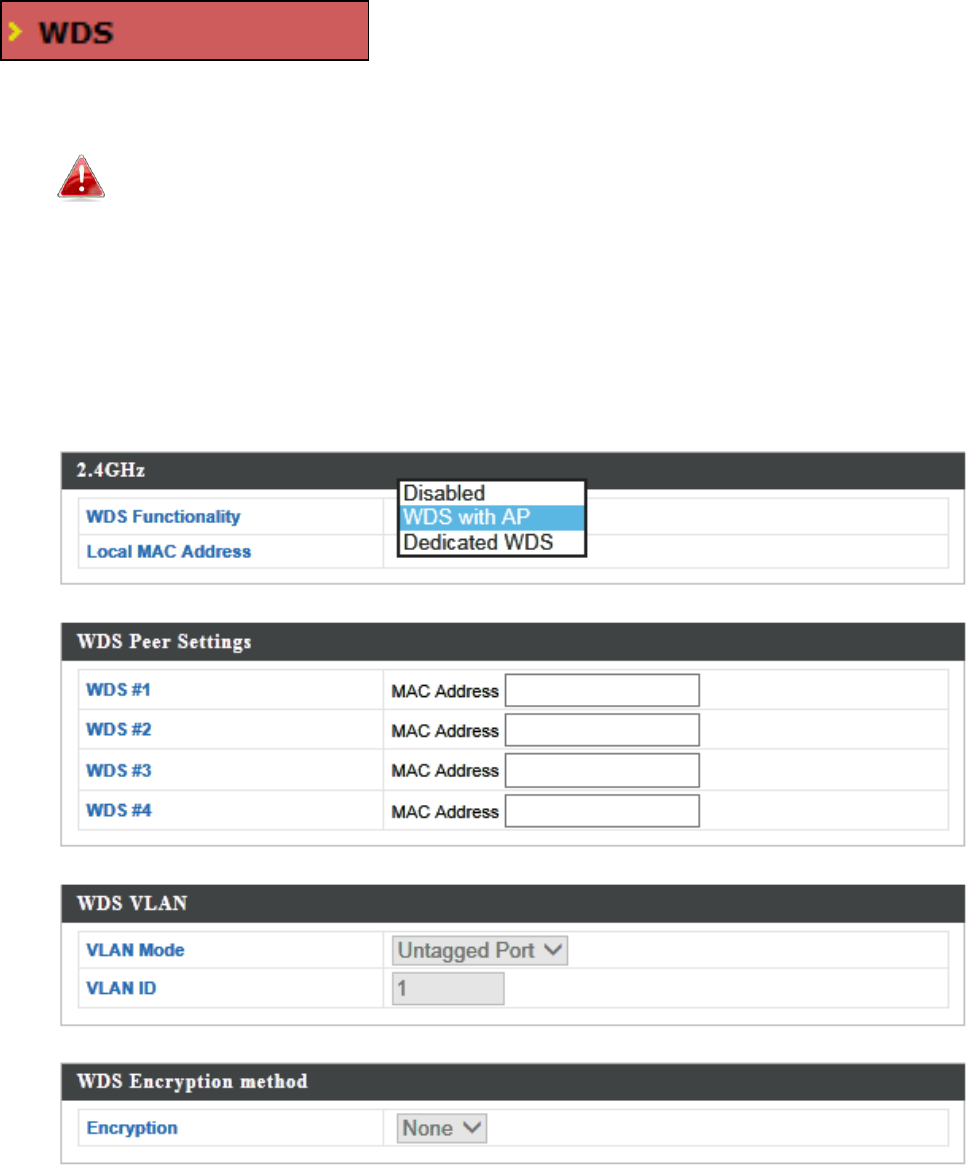The height and width of the screenshot is (1166, 967).
Task: Open the VLAN Mode Untagged Port dropdown
Action: click(x=480, y=950)
